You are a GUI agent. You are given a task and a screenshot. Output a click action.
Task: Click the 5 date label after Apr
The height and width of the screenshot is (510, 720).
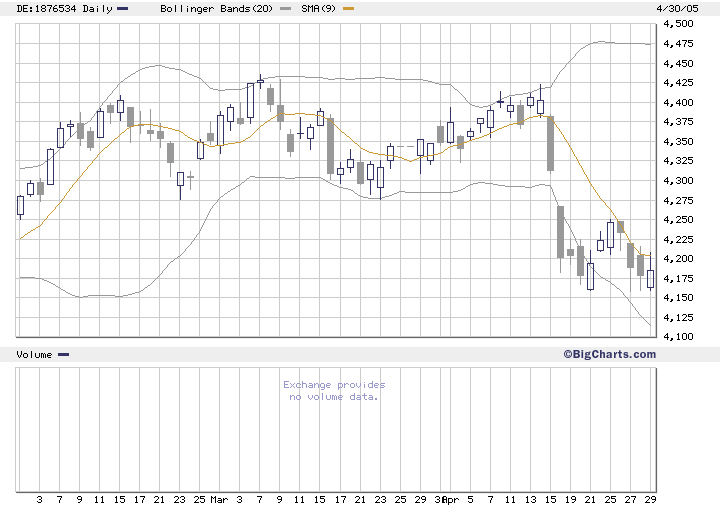[x=470, y=499]
